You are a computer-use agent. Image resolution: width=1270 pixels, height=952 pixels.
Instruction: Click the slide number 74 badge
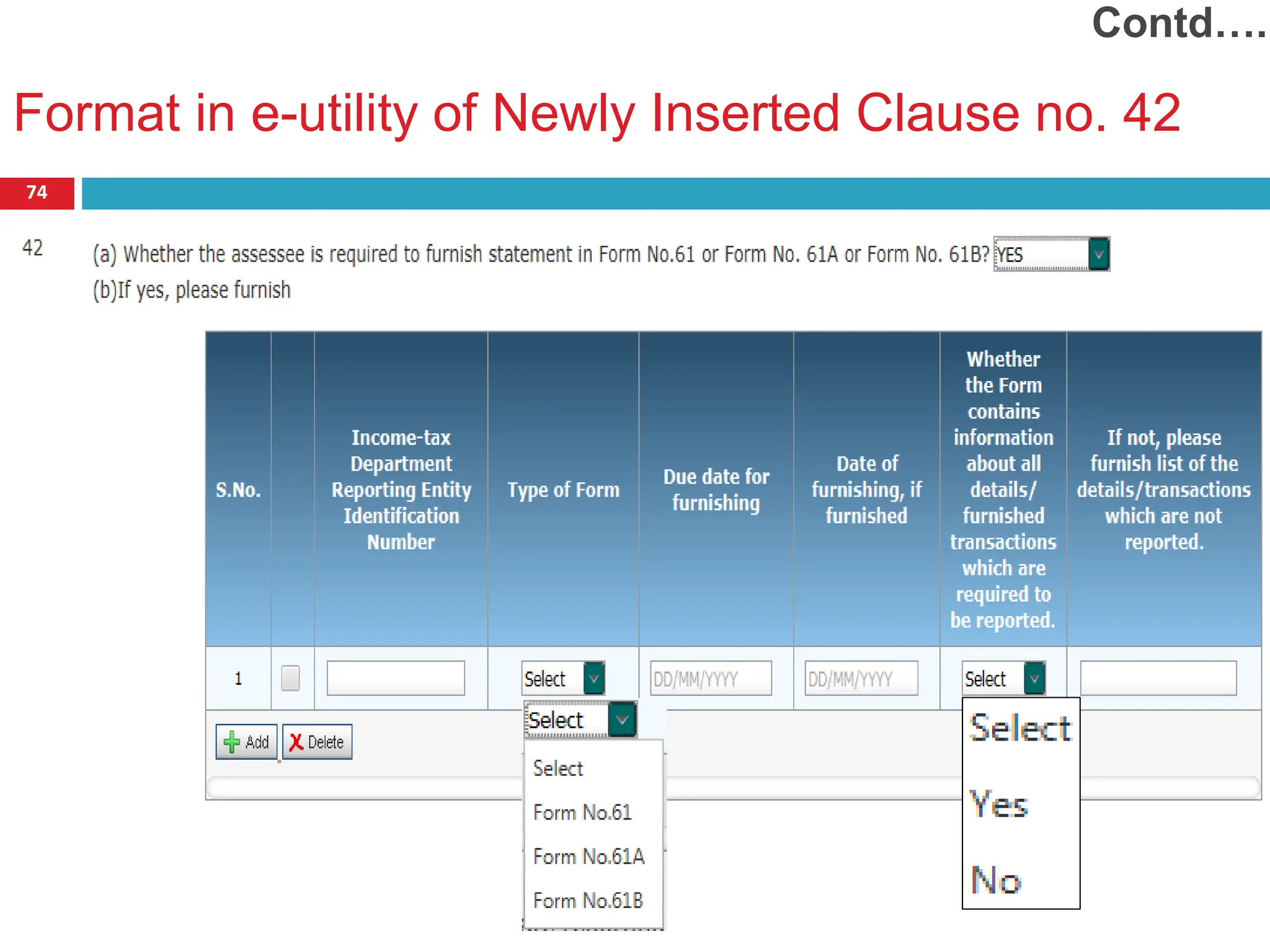tap(37, 193)
